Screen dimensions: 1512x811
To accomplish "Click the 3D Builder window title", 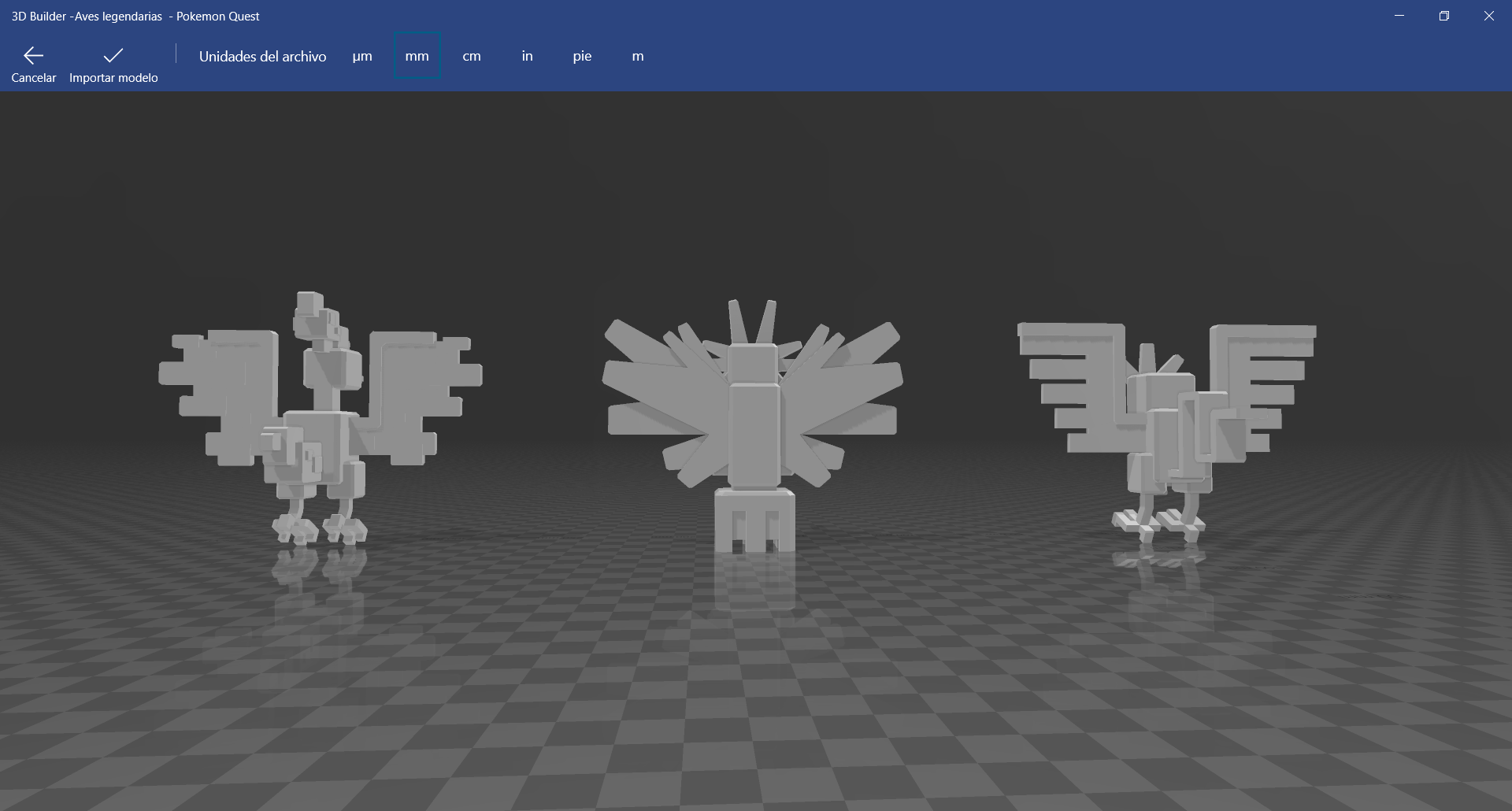I will pyautogui.click(x=134, y=16).
